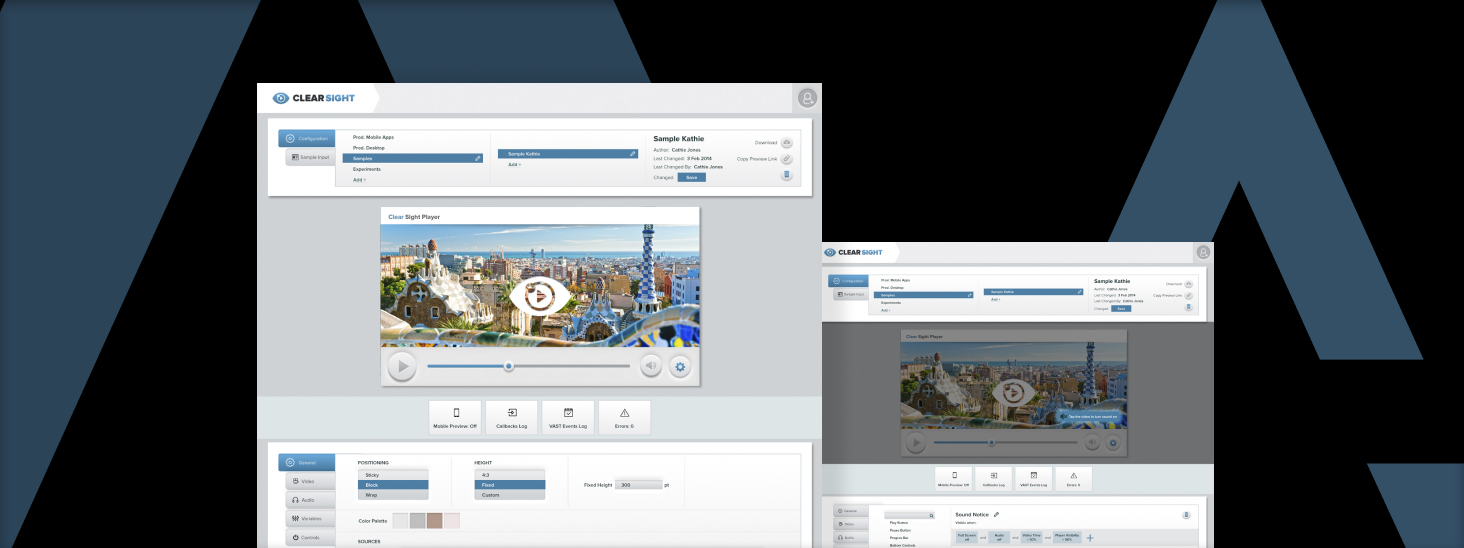Select Wrap positioning option
1464x548 pixels.
(x=393, y=494)
